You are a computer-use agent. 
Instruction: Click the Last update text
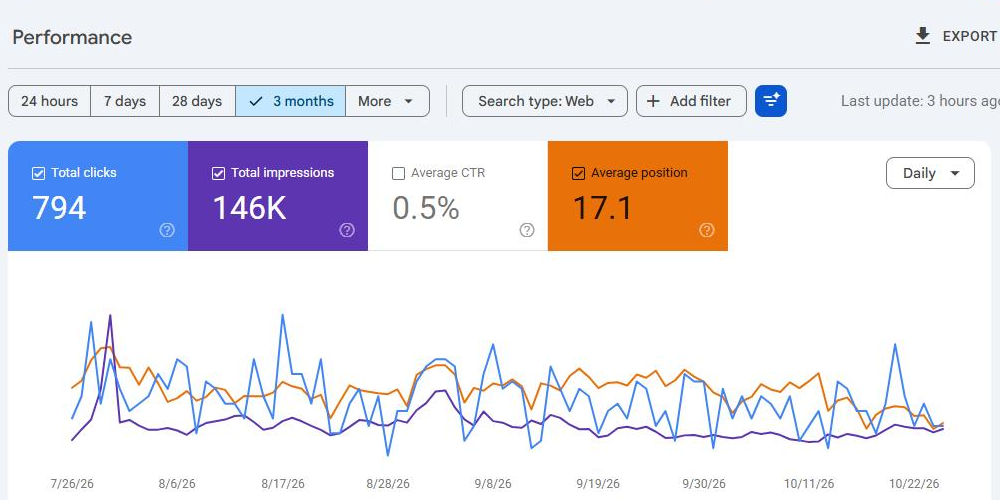point(920,101)
